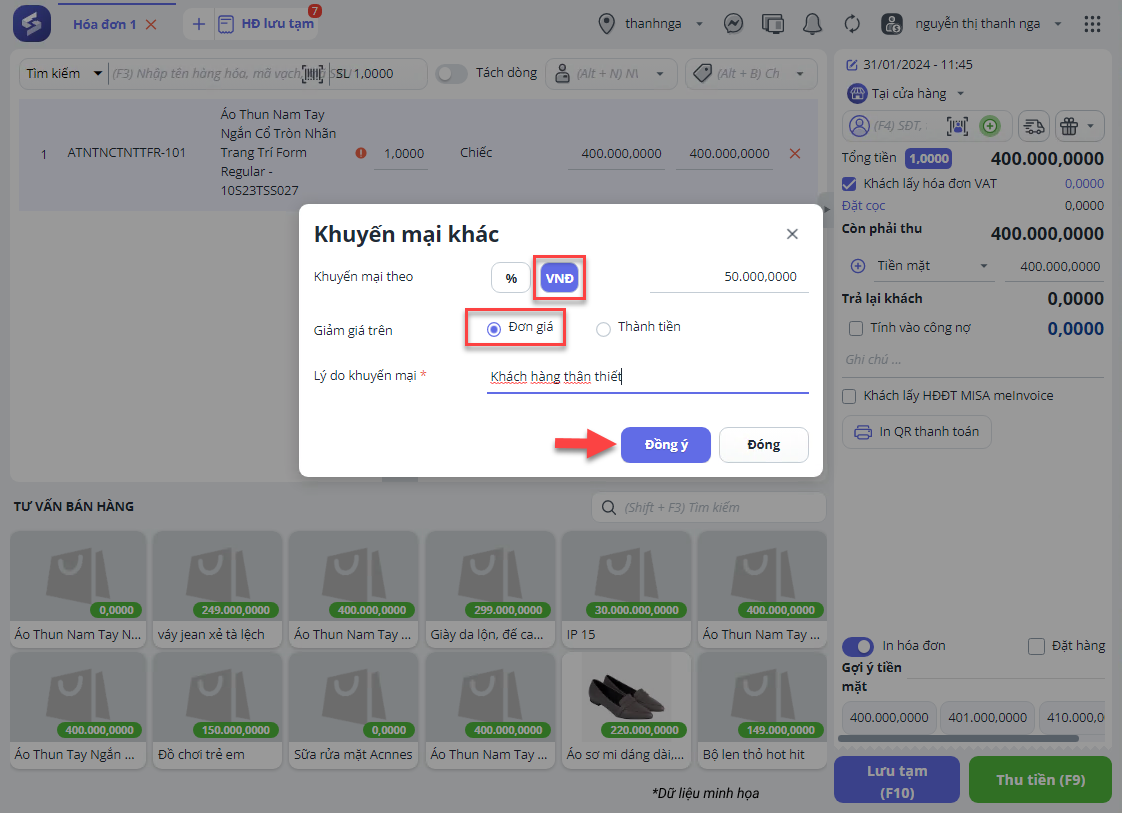This screenshot has width=1122, height=813.
Task: Toggle the In hóa đơn switch
Action: click(x=857, y=646)
